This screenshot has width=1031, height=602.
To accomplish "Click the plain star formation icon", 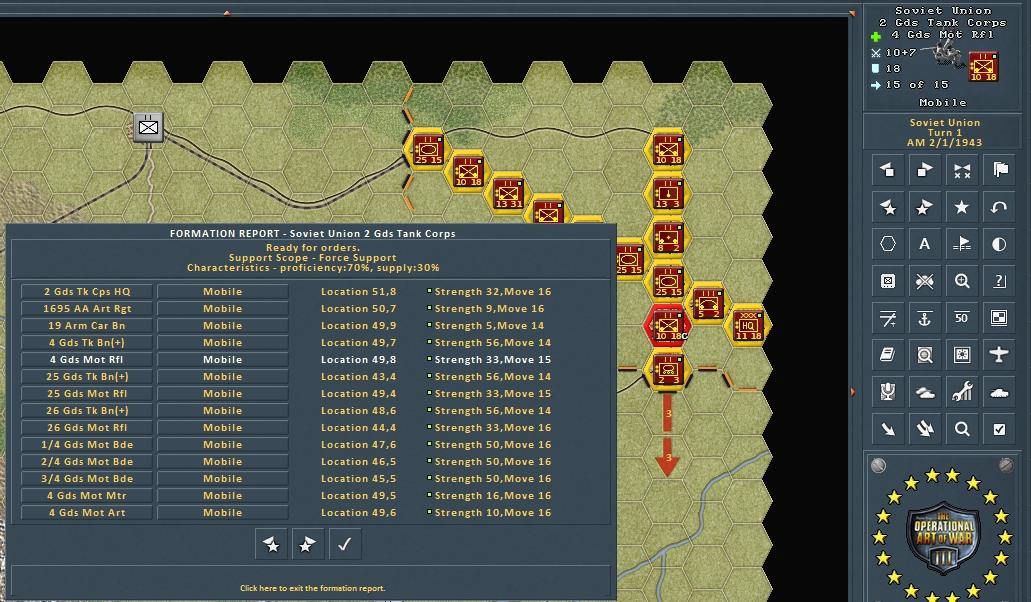I will 962,208.
